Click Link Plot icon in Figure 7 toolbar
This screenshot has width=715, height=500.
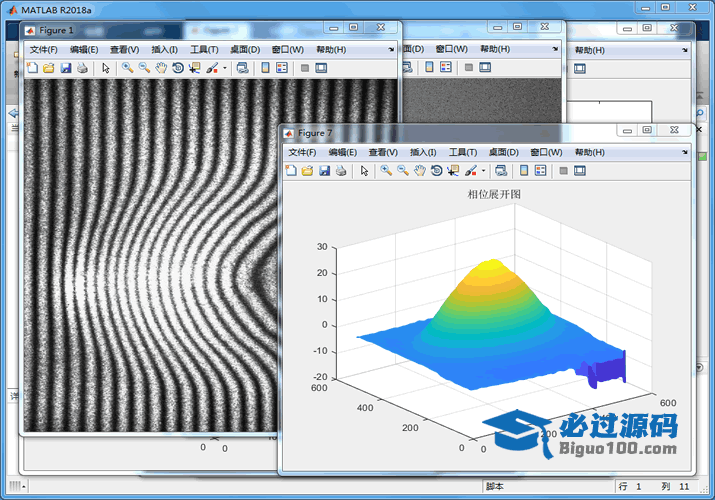pyautogui.click(x=501, y=171)
